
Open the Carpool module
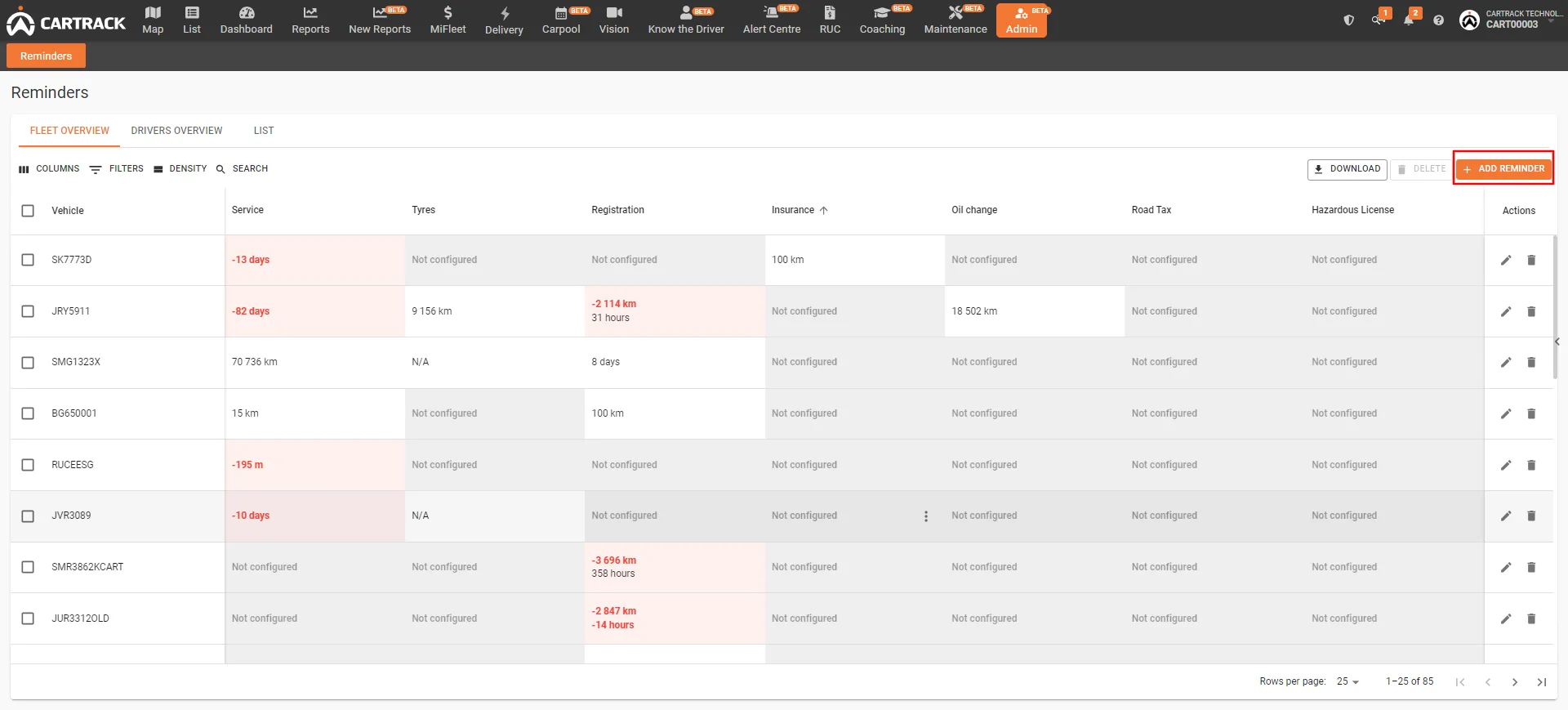pyautogui.click(x=561, y=20)
